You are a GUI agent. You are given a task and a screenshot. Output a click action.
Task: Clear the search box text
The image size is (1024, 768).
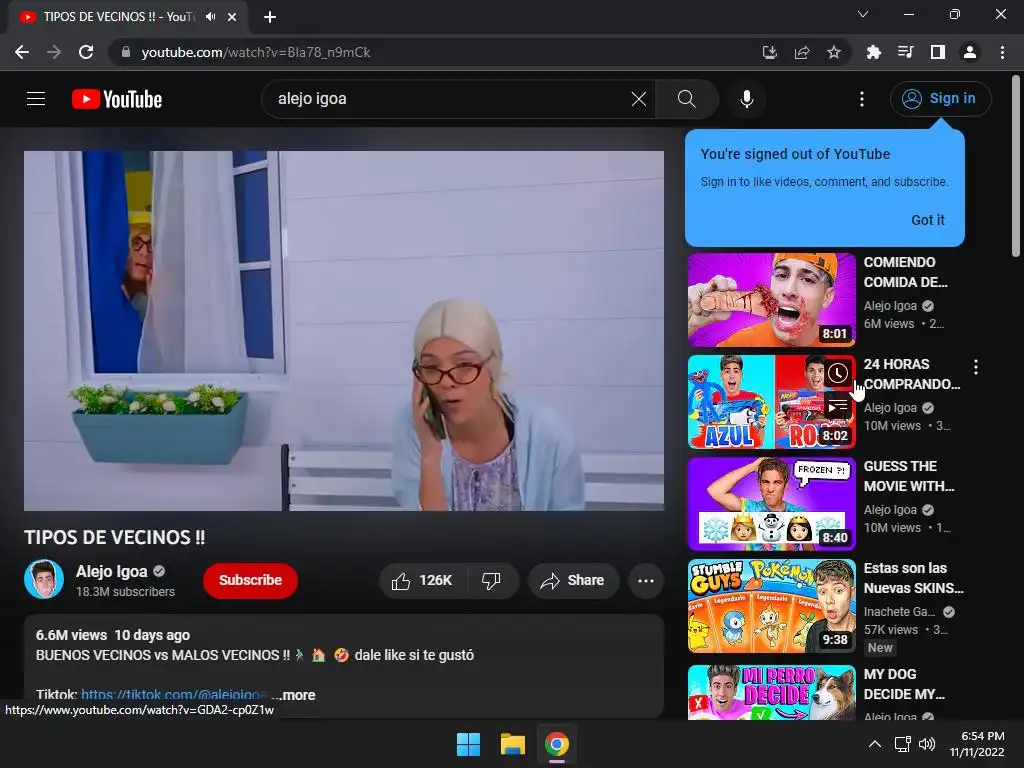(639, 99)
